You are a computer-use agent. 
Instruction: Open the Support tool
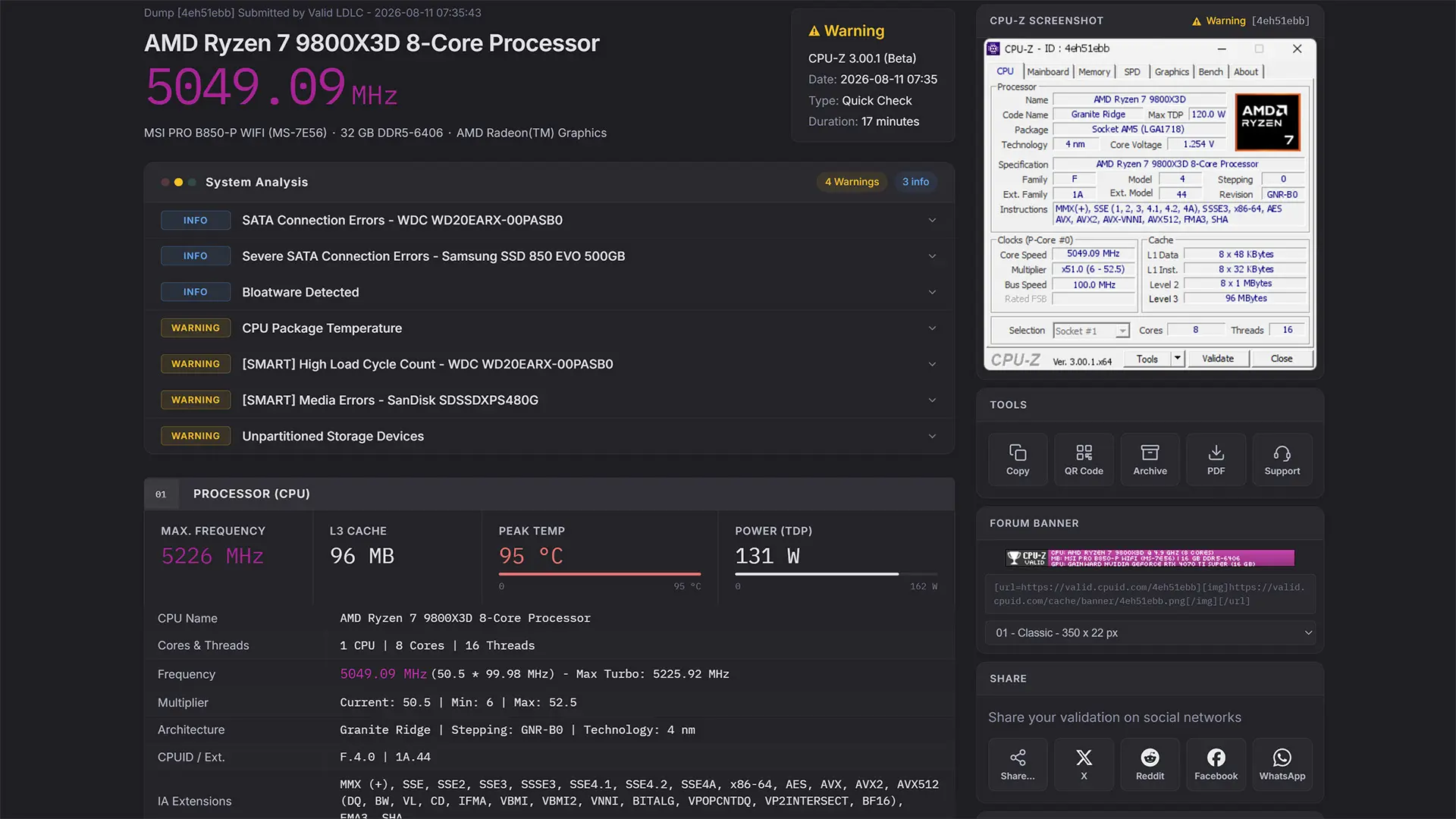point(1282,459)
